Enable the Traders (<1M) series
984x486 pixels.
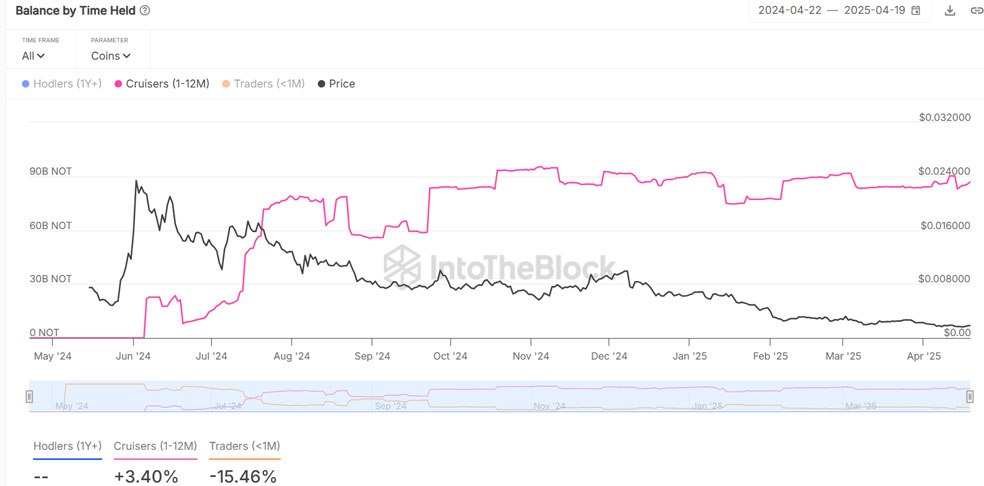click(266, 84)
